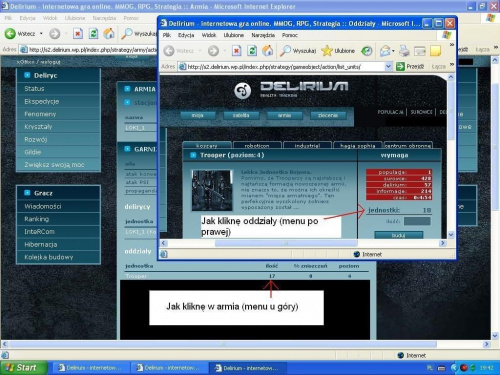Switch to the robotkon tab
The width and height of the screenshot is (500, 375).
click(257, 145)
